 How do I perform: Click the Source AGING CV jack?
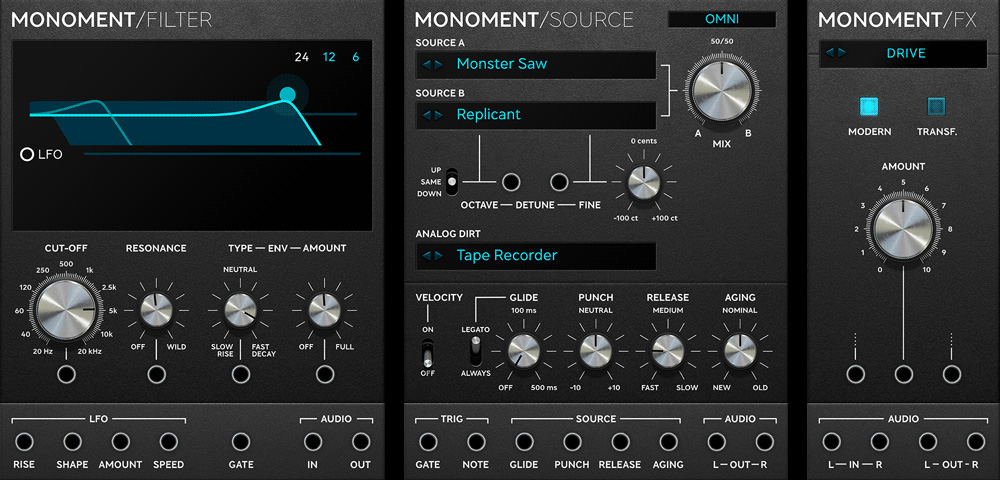[668, 442]
